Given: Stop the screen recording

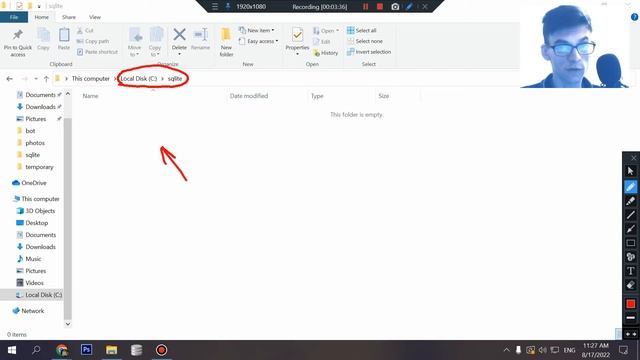Looking at the screenshot, I should (x=380, y=7).
